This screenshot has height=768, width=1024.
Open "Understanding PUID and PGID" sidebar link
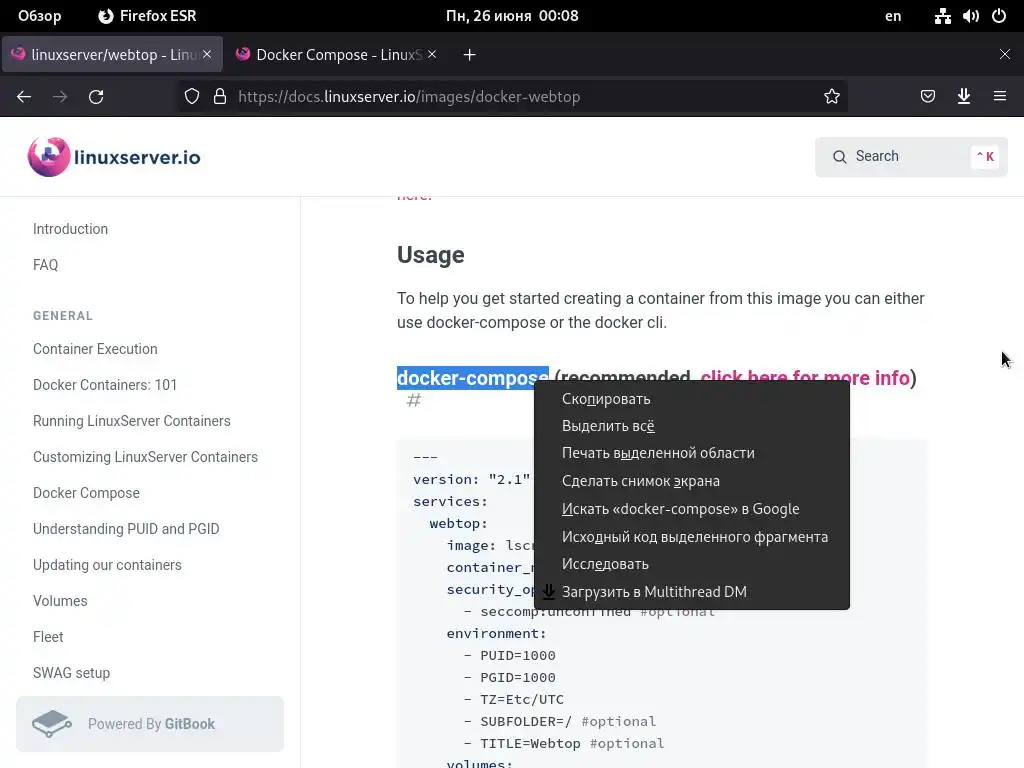coord(126,529)
